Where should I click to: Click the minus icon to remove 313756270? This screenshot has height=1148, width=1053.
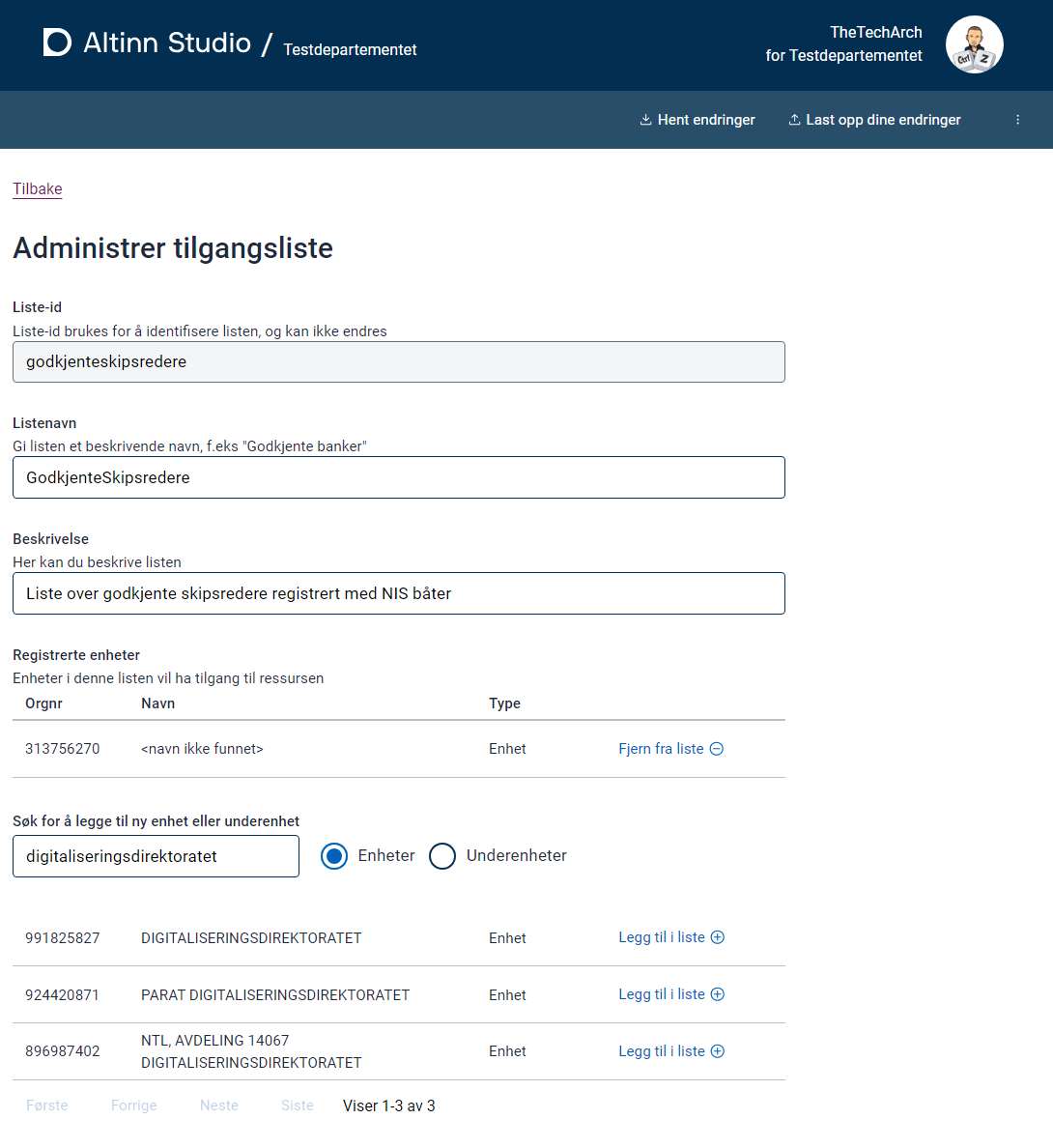(715, 748)
